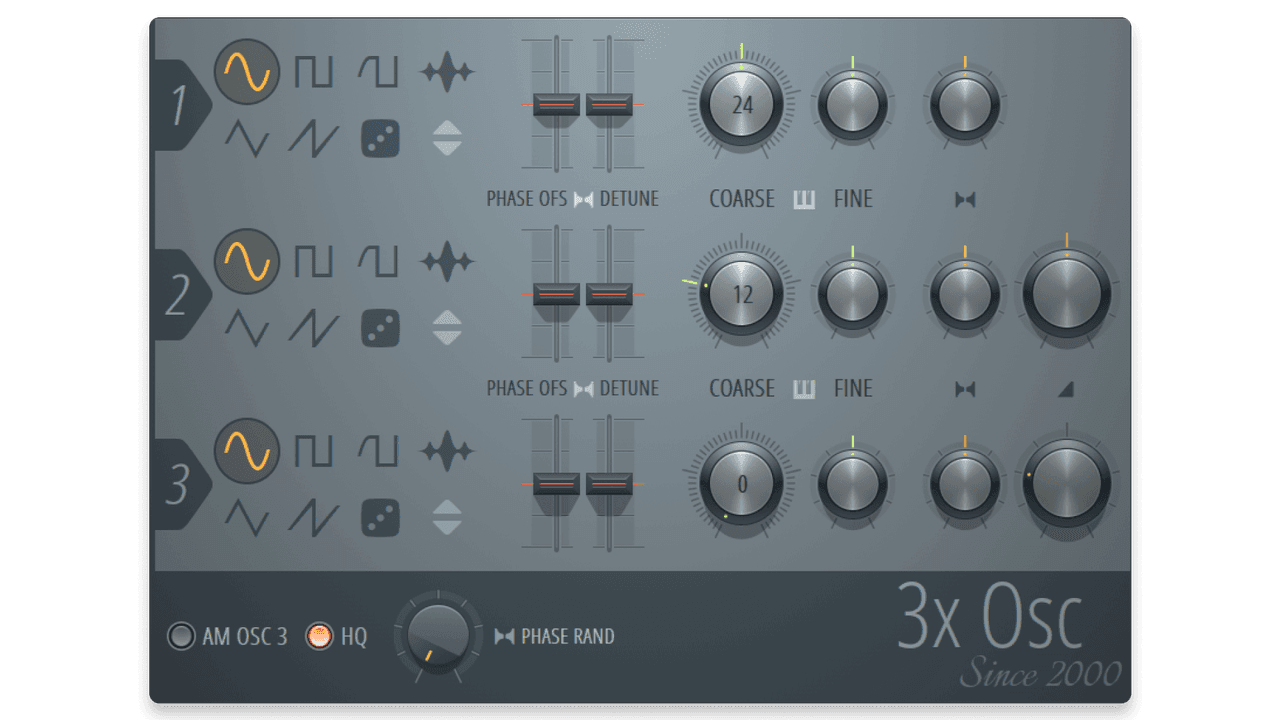
Task: Select the square waveform for oscillator 1
Action: pos(315,73)
